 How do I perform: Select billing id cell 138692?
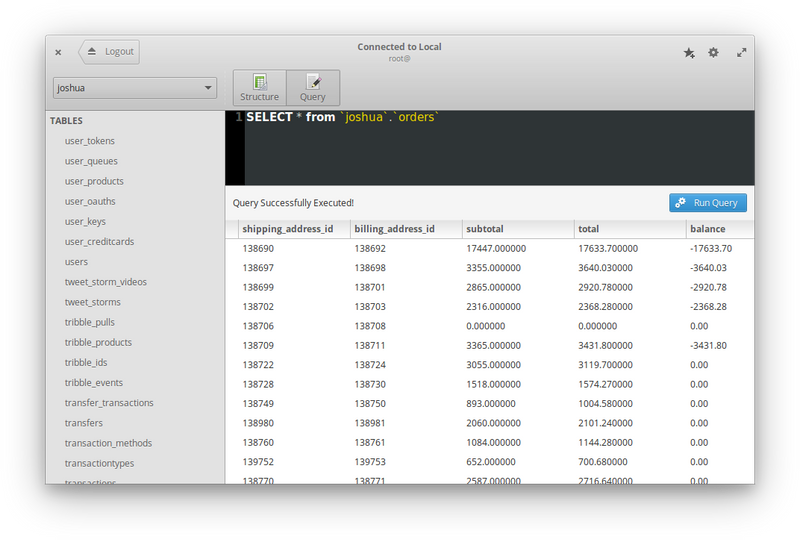click(x=370, y=249)
